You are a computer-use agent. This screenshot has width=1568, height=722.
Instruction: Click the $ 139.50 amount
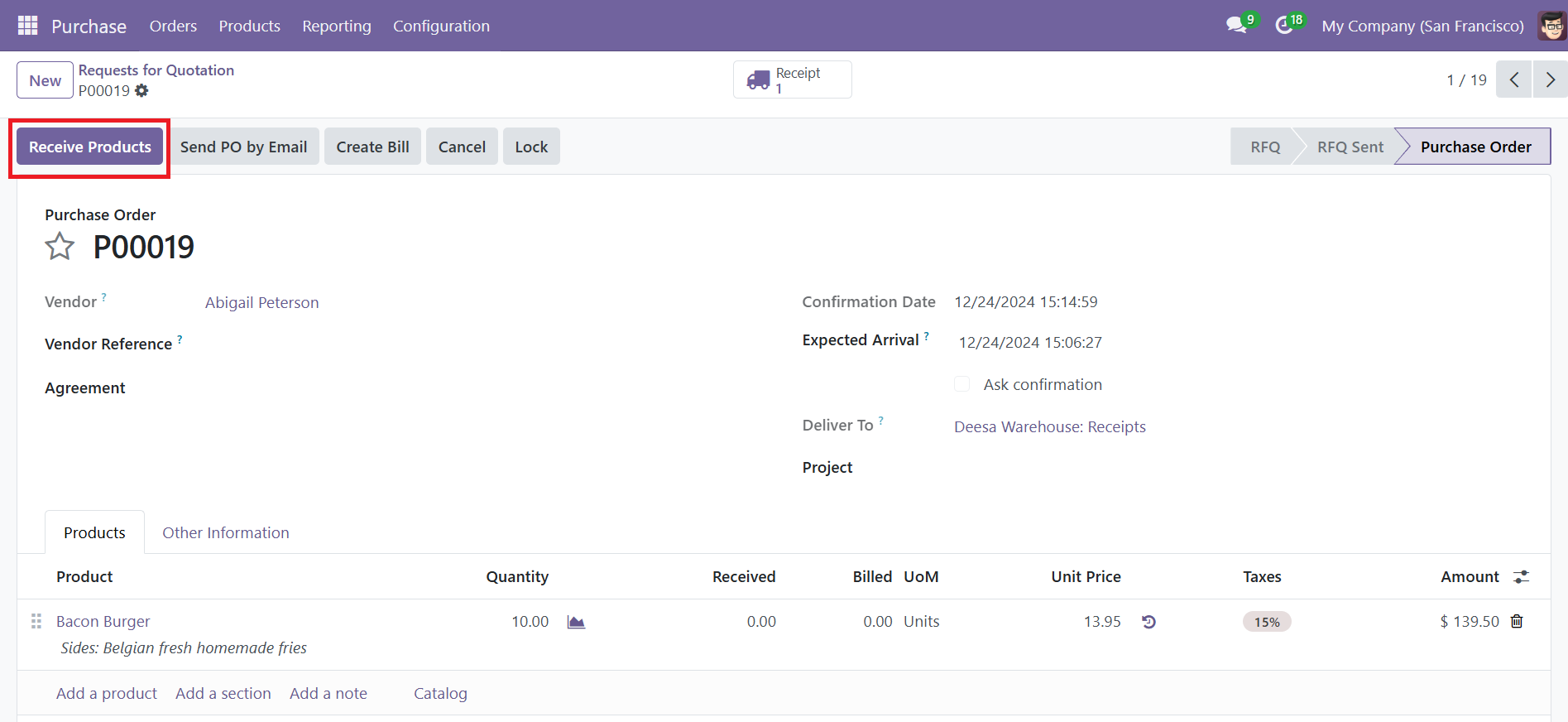pos(1470,622)
